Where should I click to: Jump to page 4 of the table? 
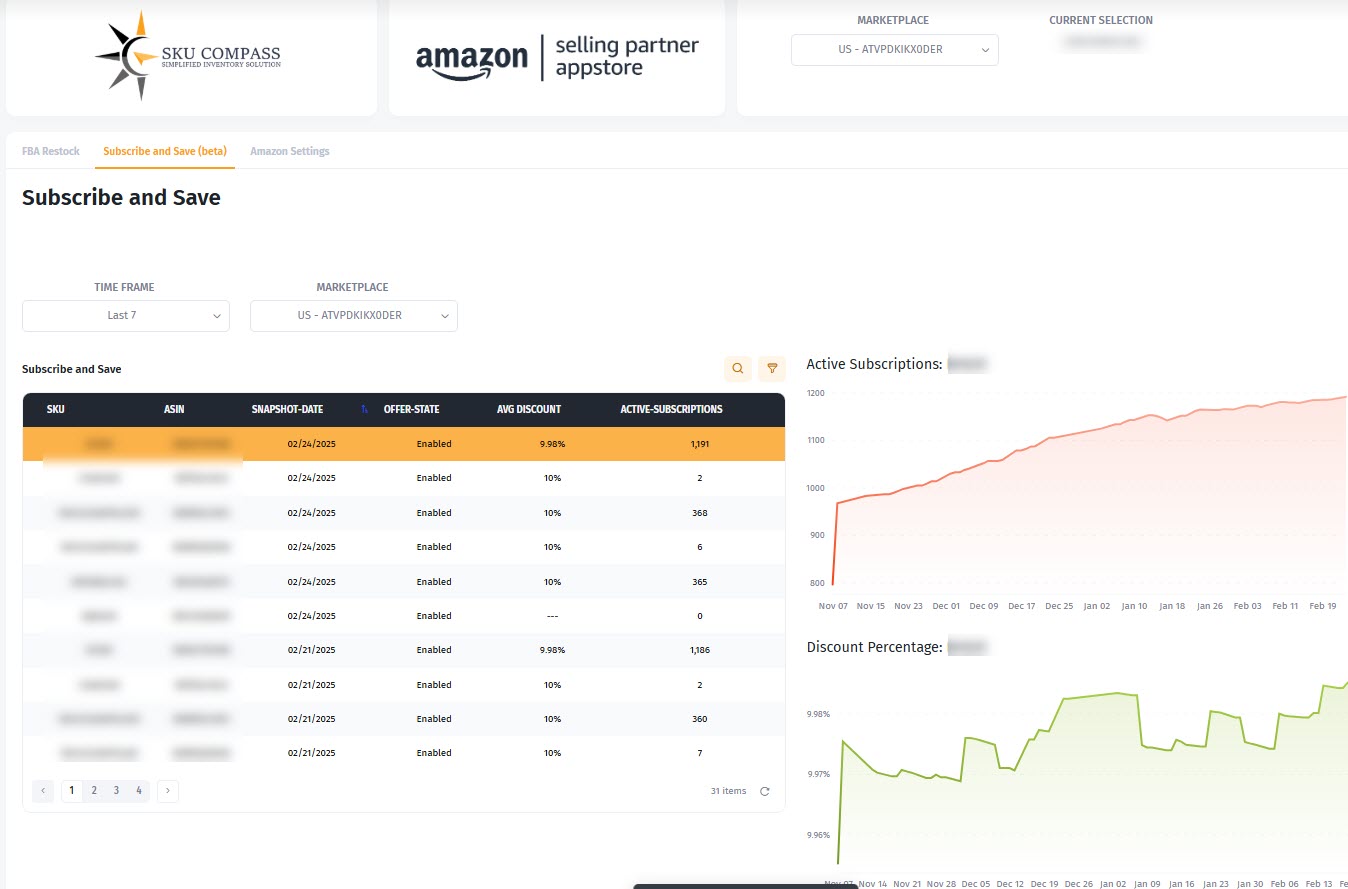point(139,791)
